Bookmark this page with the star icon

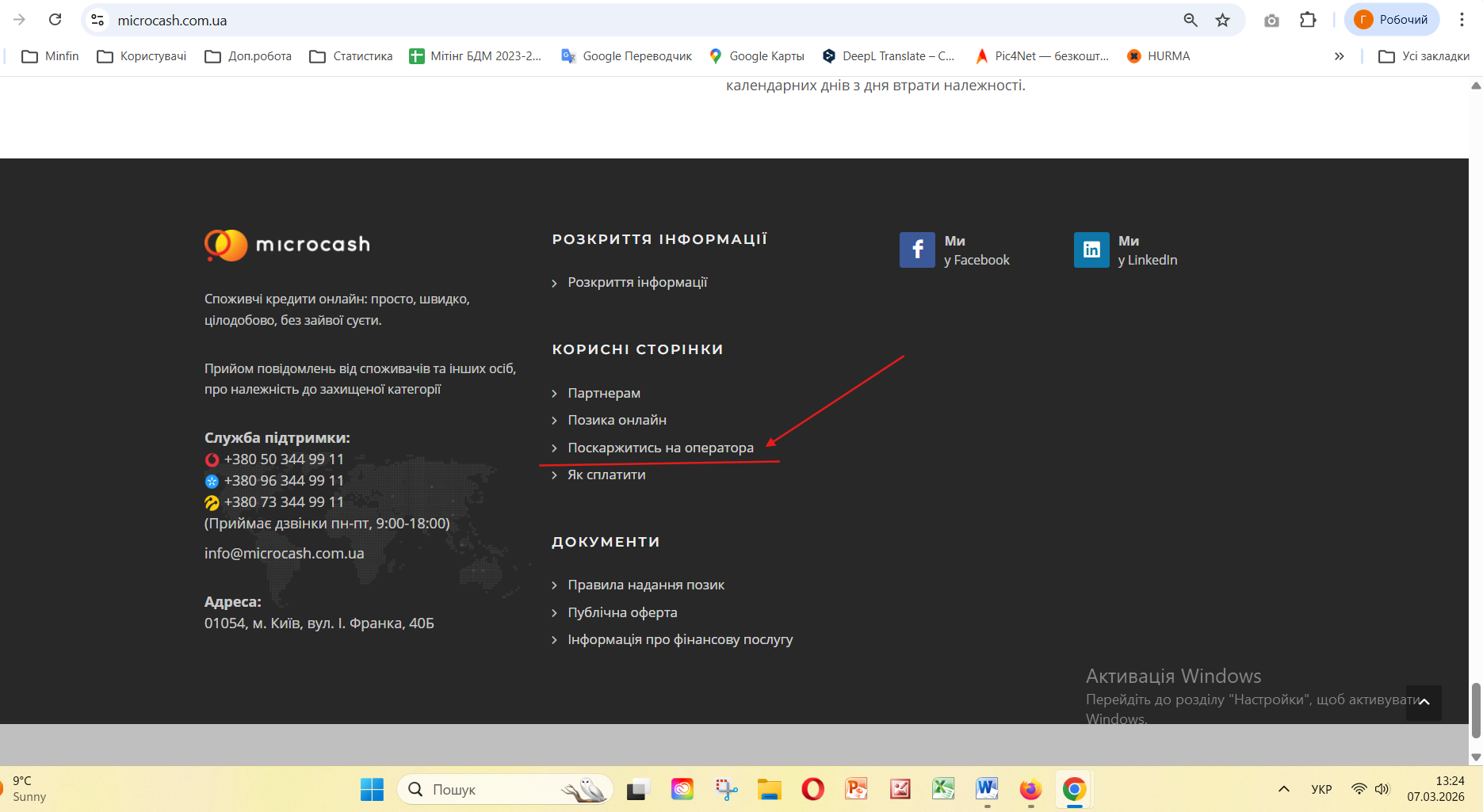point(1223,20)
